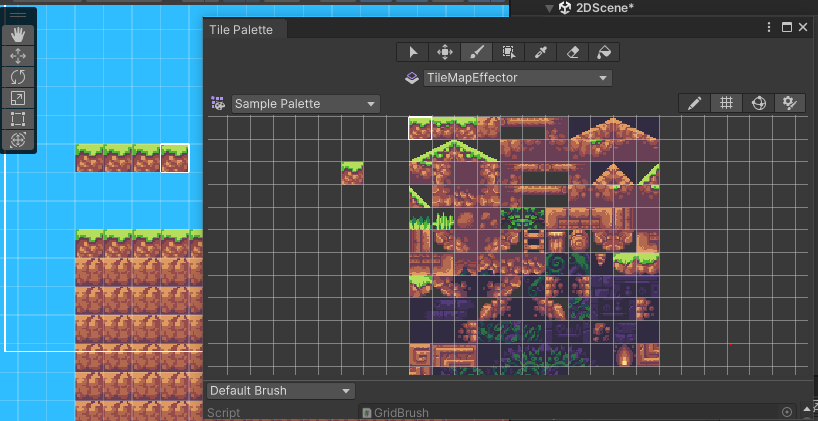Pick the ladder tile in palette

534,242
